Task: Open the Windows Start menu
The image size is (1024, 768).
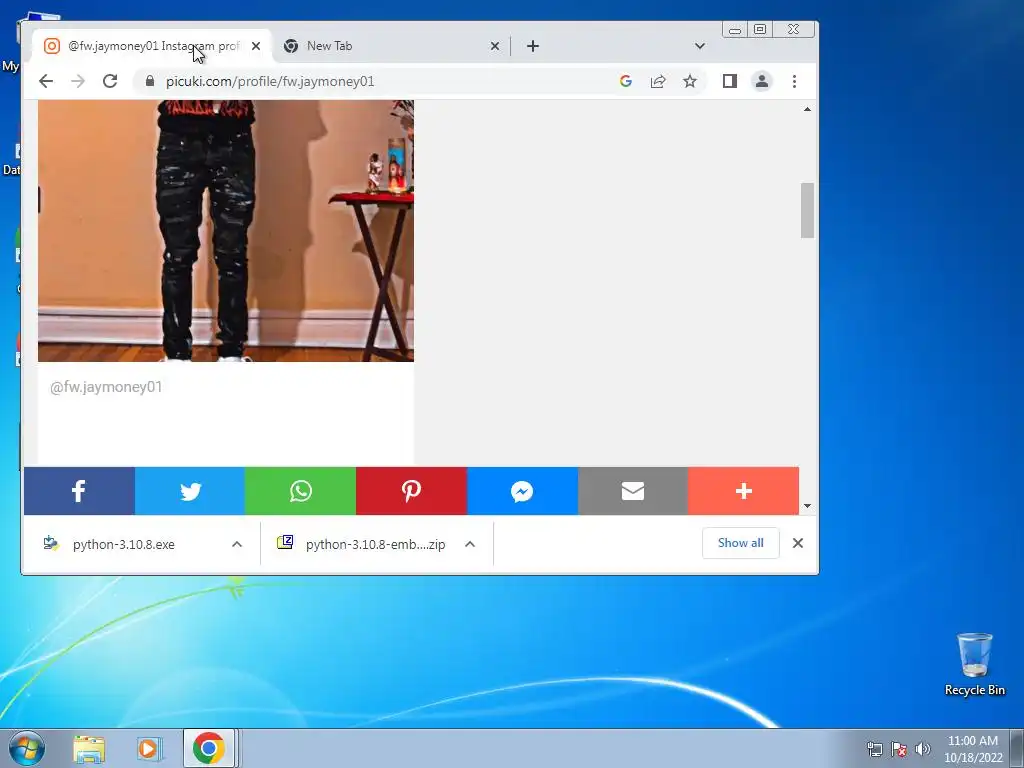Action: tap(27, 748)
